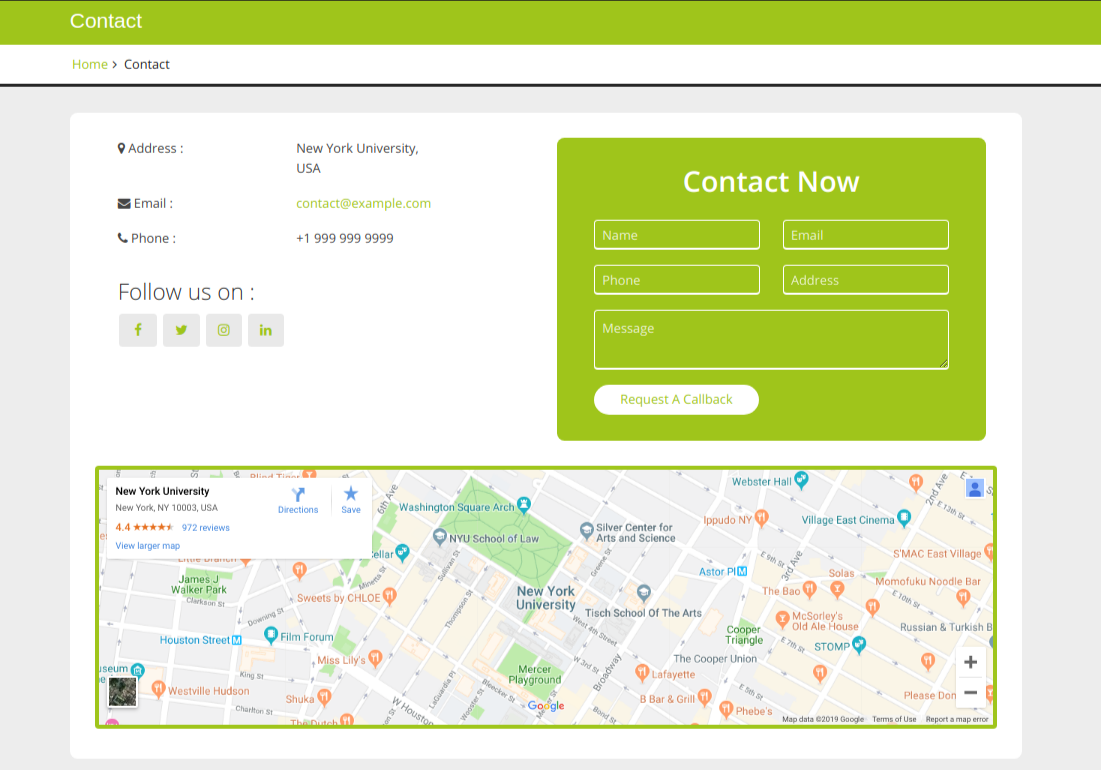The width and height of the screenshot is (1101, 770).
Task: Zoom out on the map
Action: [970, 692]
